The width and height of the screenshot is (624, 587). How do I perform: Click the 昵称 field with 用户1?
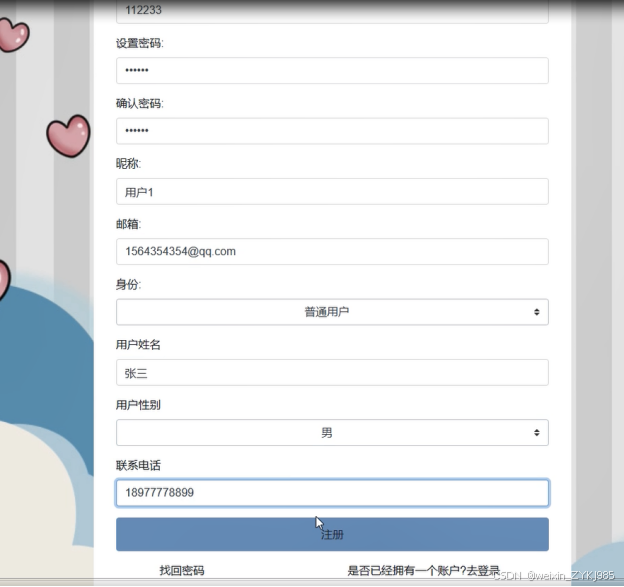pyautogui.click(x=332, y=192)
